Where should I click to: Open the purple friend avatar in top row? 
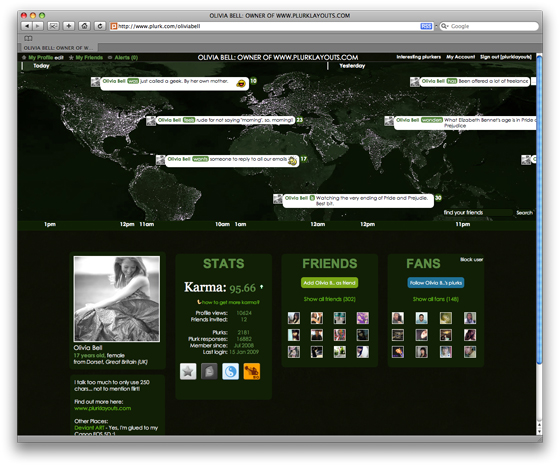[x=362, y=318]
